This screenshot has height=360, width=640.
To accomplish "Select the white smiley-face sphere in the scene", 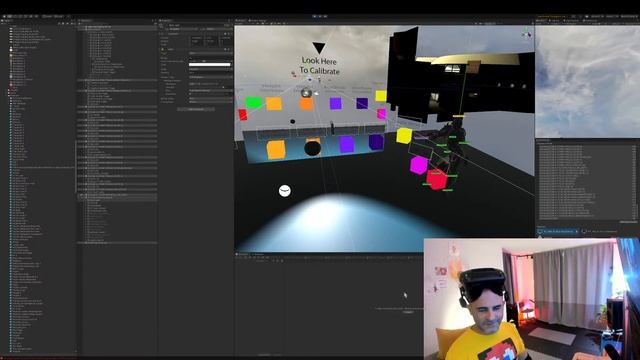I will pos(284,191).
